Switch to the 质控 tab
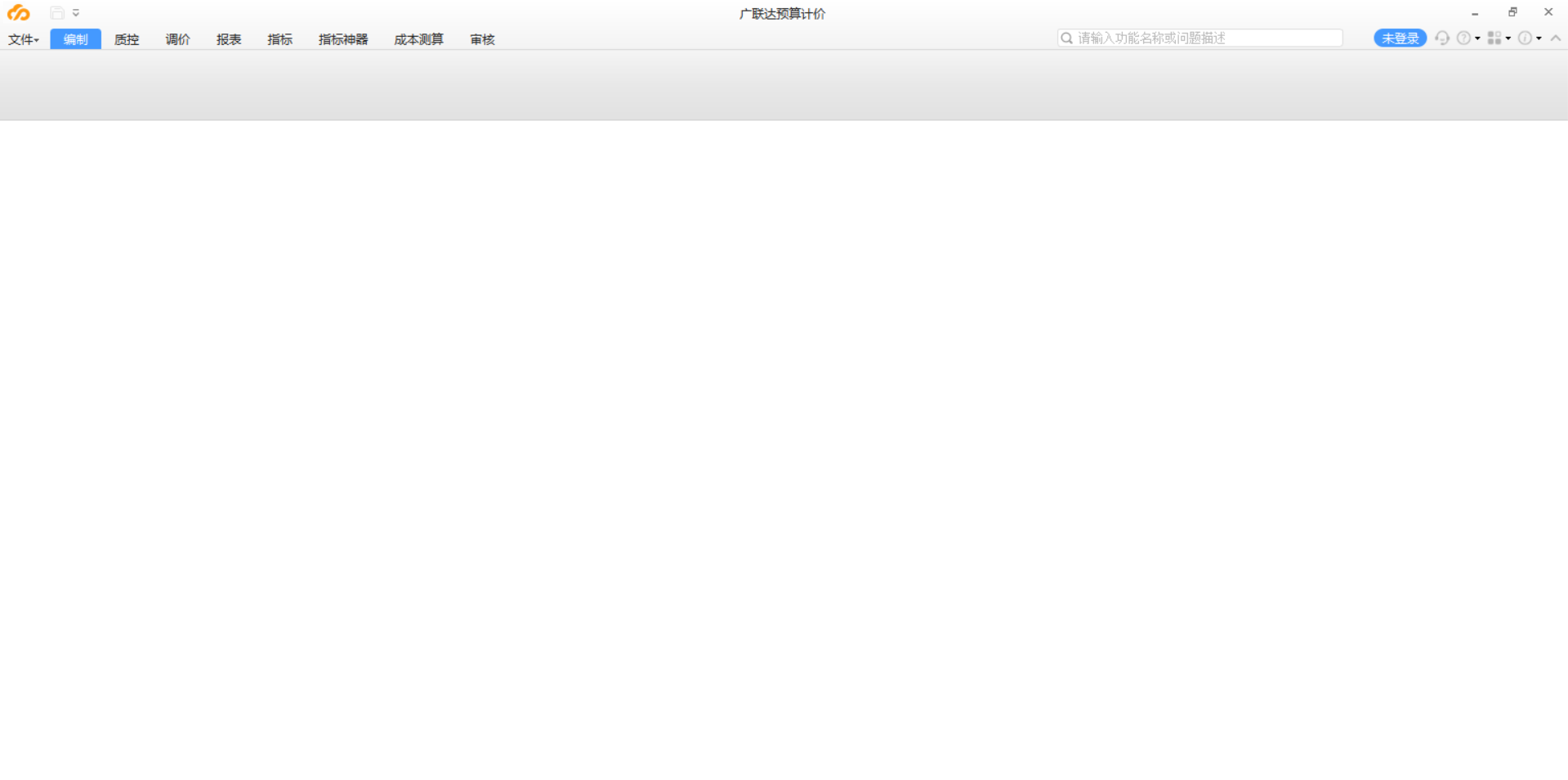 (127, 39)
